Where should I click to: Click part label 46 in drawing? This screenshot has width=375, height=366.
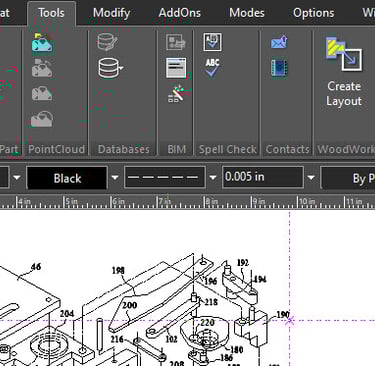point(36,267)
